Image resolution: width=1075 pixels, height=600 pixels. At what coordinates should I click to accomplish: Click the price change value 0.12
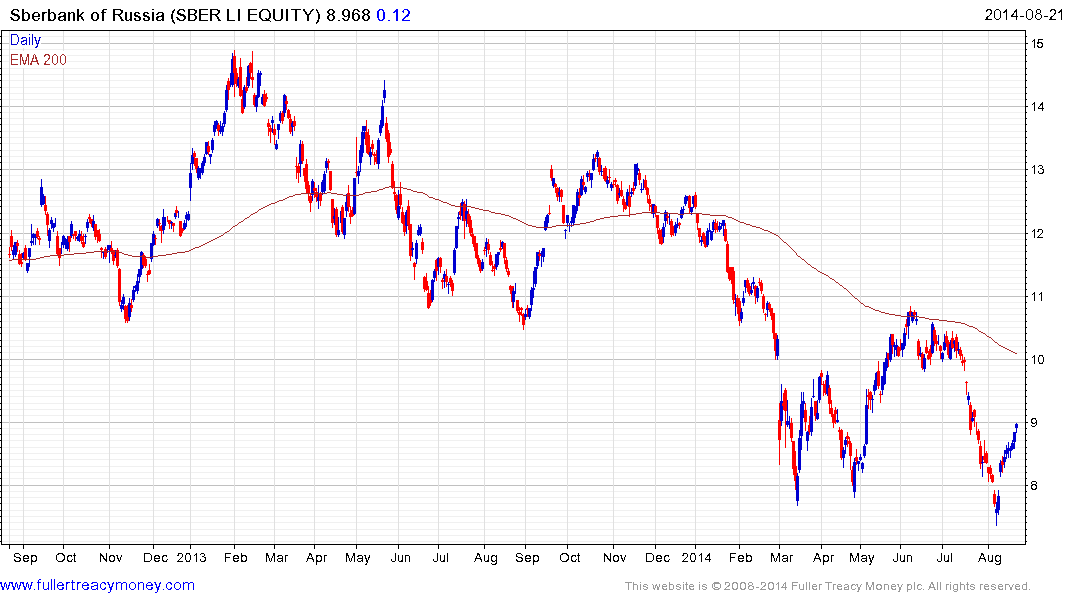click(x=394, y=15)
